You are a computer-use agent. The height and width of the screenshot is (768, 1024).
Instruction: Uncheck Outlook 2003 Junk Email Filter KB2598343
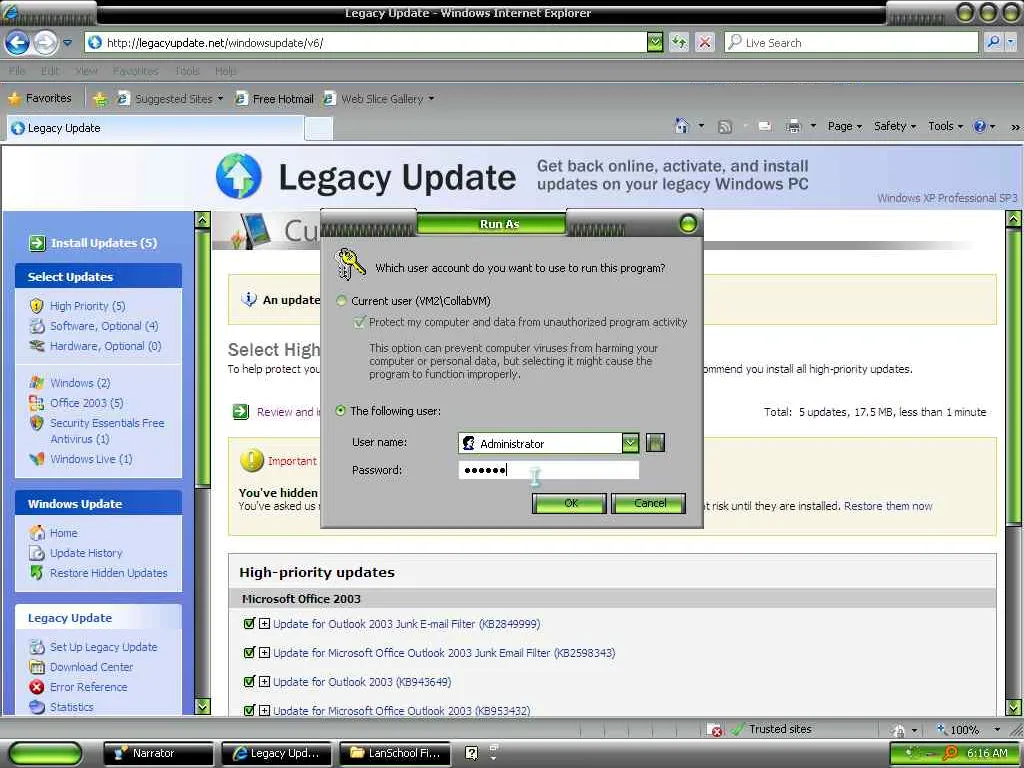click(x=249, y=652)
